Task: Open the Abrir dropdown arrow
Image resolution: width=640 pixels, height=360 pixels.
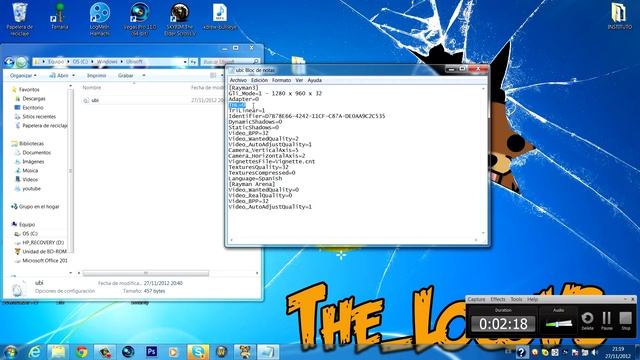Action: (x=73, y=76)
